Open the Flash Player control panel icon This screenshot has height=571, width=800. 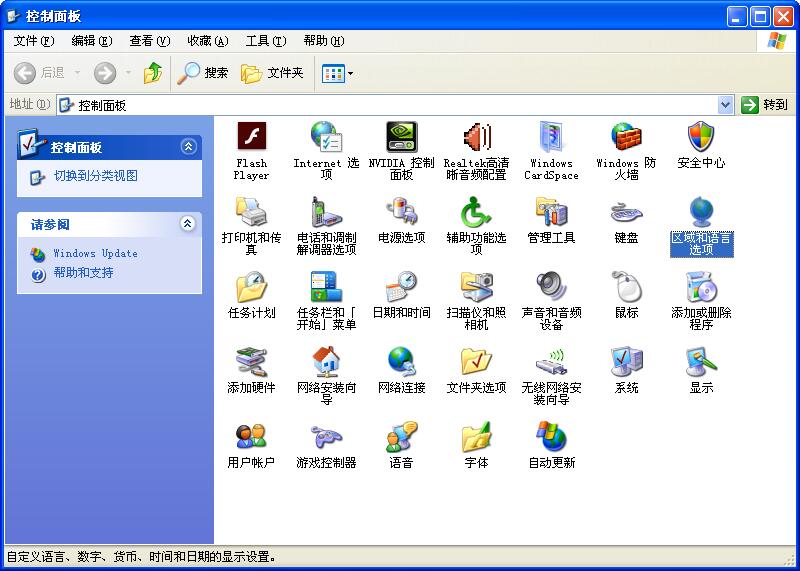(x=252, y=137)
